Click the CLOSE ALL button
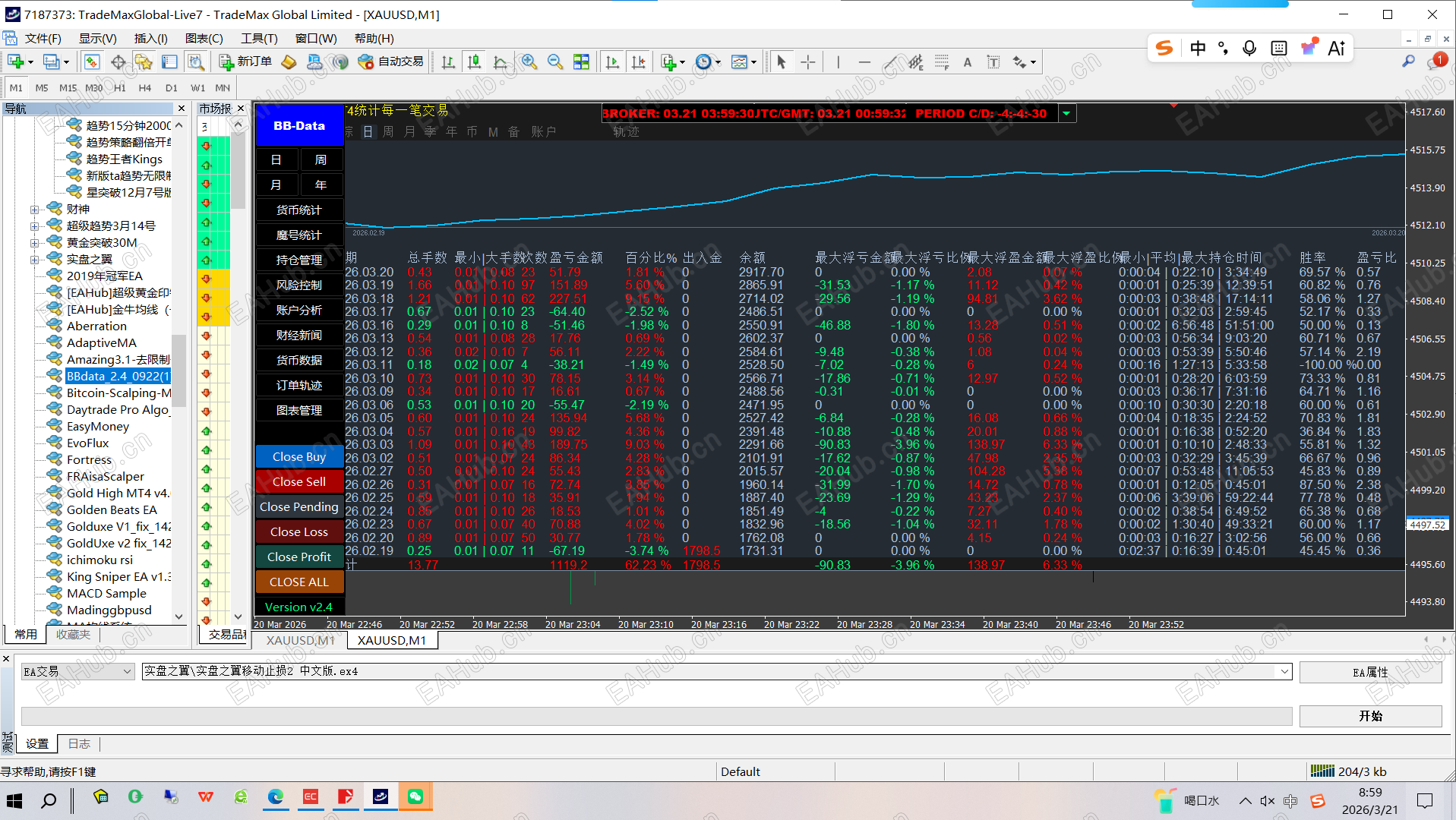The width and height of the screenshot is (1456, 820). 299,582
